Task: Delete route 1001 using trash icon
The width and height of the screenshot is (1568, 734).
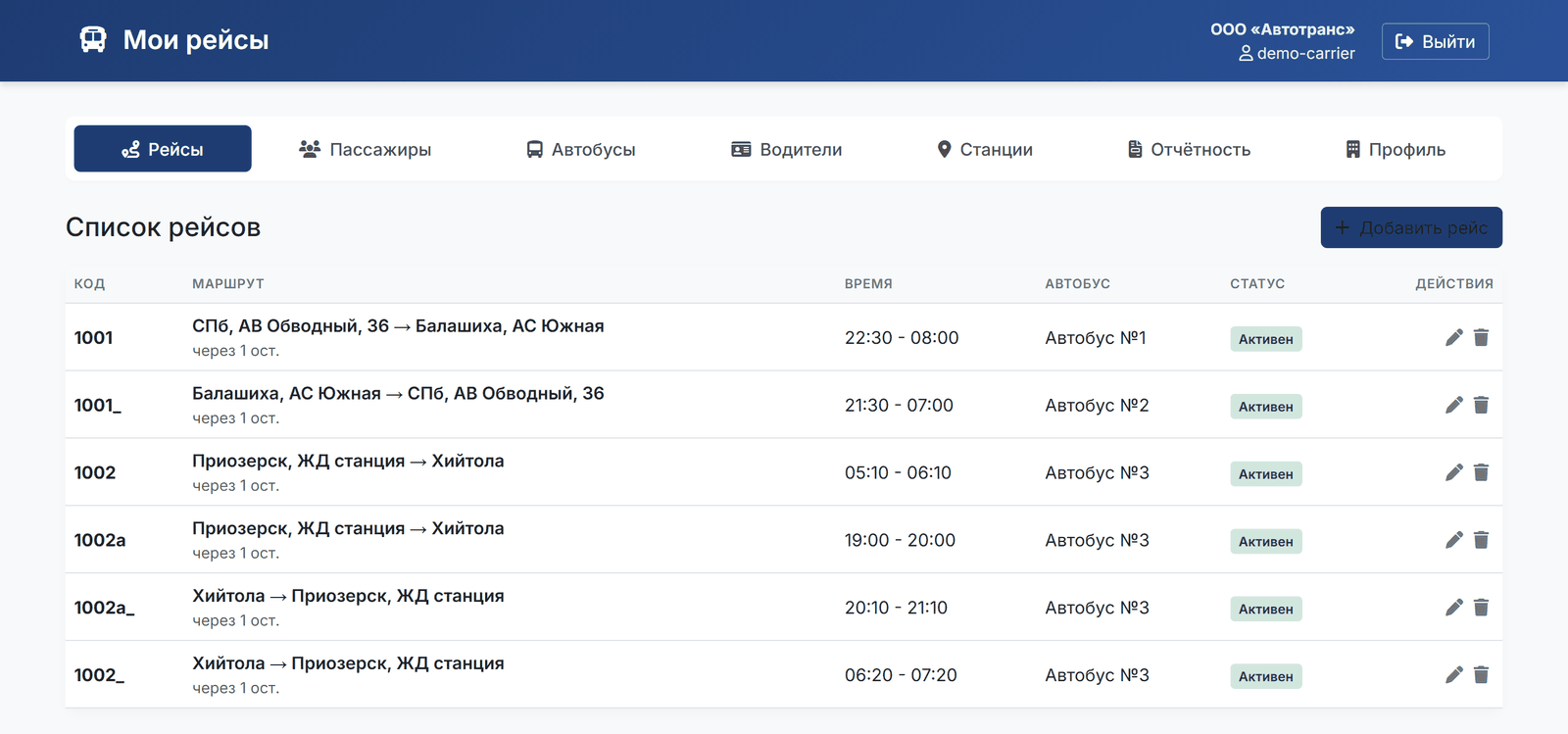Action: coord(1481,337)
